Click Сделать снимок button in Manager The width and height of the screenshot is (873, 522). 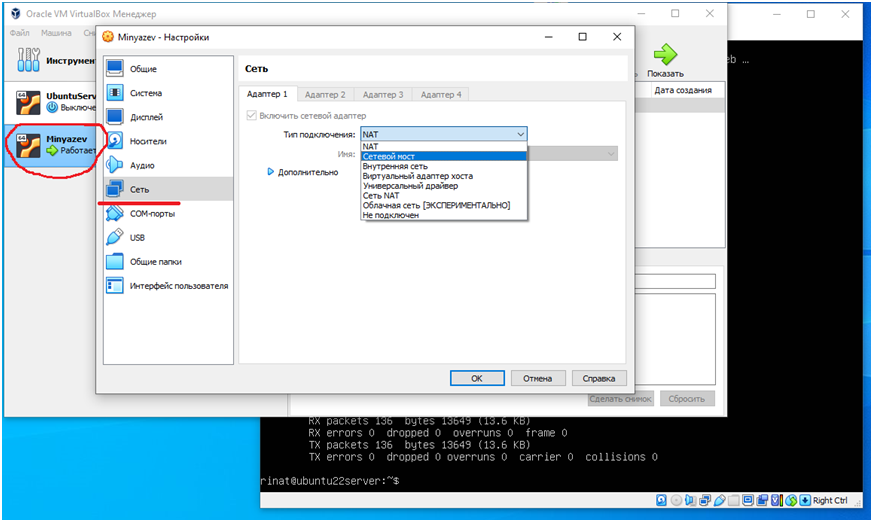620,399
